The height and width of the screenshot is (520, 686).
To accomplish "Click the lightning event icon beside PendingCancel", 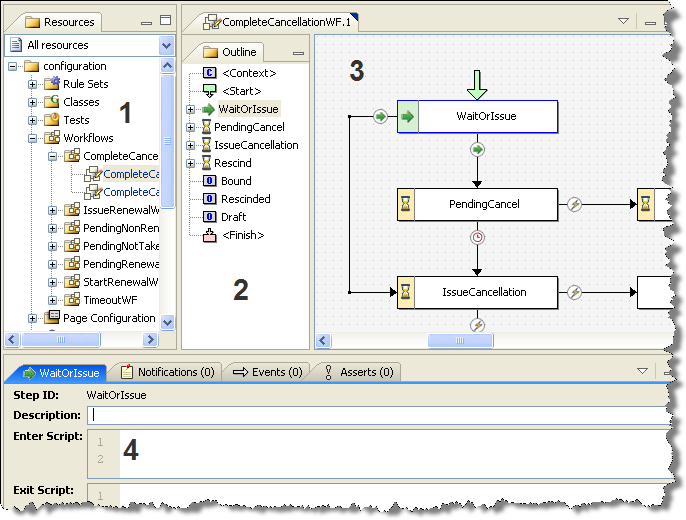I will 575,204.
